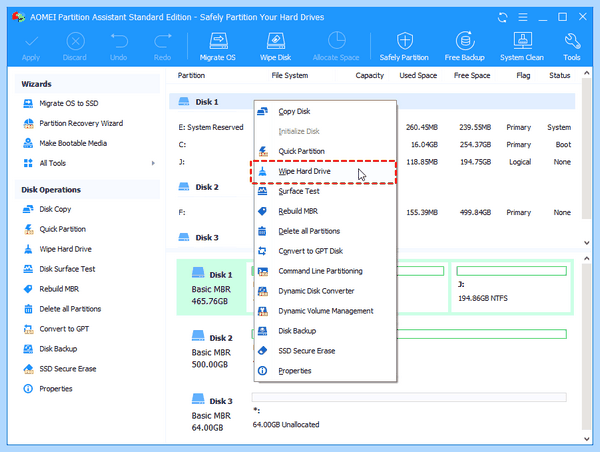Click the Wipe Disk toolbar icon

coord(276,46)
